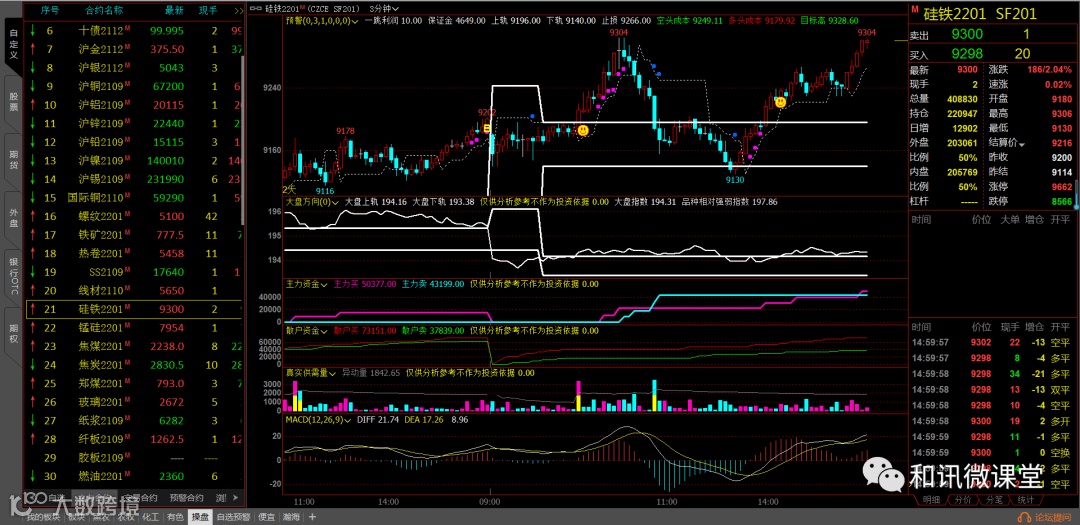Select the 分笔 tab under trade list
This screenshot has width=1080, height=525.
coord(994,500)
